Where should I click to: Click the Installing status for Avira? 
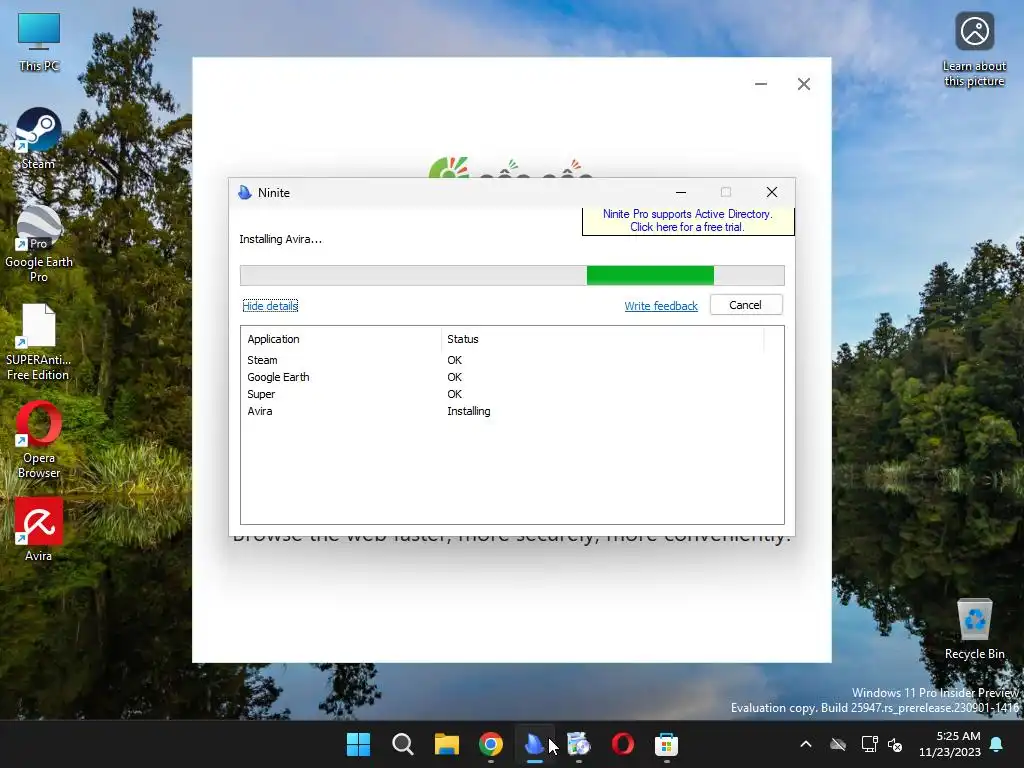(x=469, y=411)
